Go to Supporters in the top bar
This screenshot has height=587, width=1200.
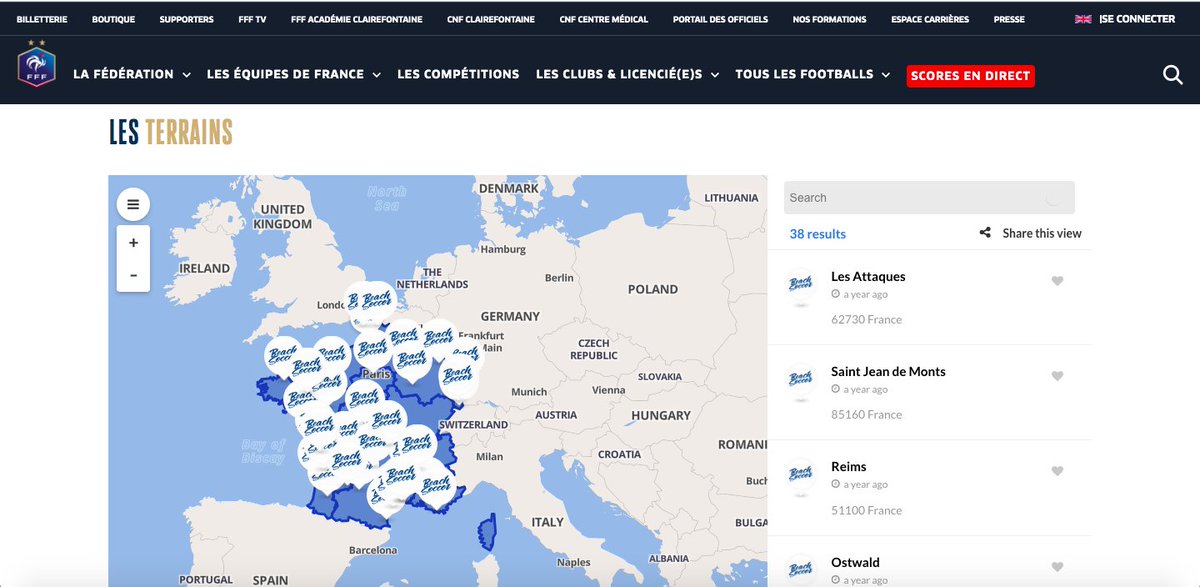(186, 19)
